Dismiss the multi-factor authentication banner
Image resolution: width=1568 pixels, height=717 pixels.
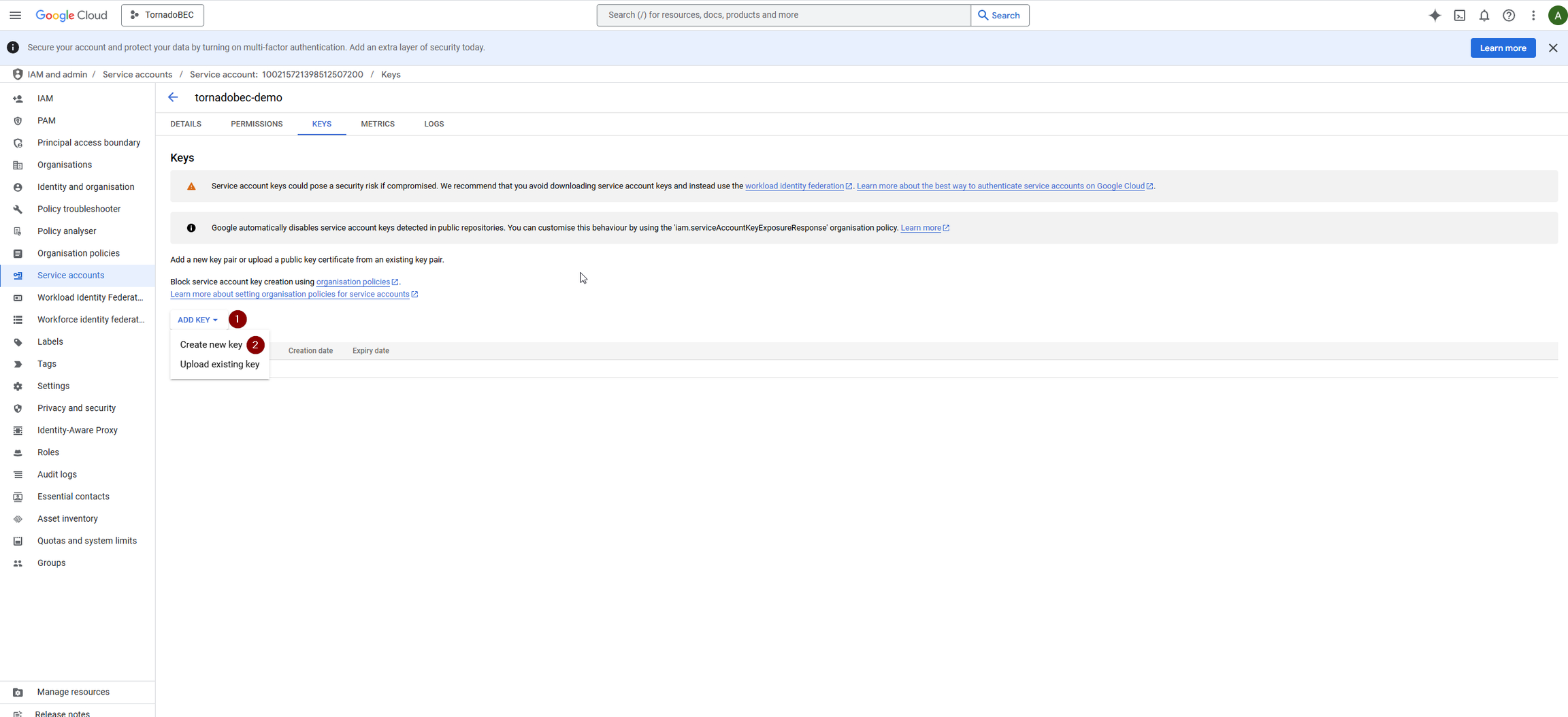(x=1552, y=48)
